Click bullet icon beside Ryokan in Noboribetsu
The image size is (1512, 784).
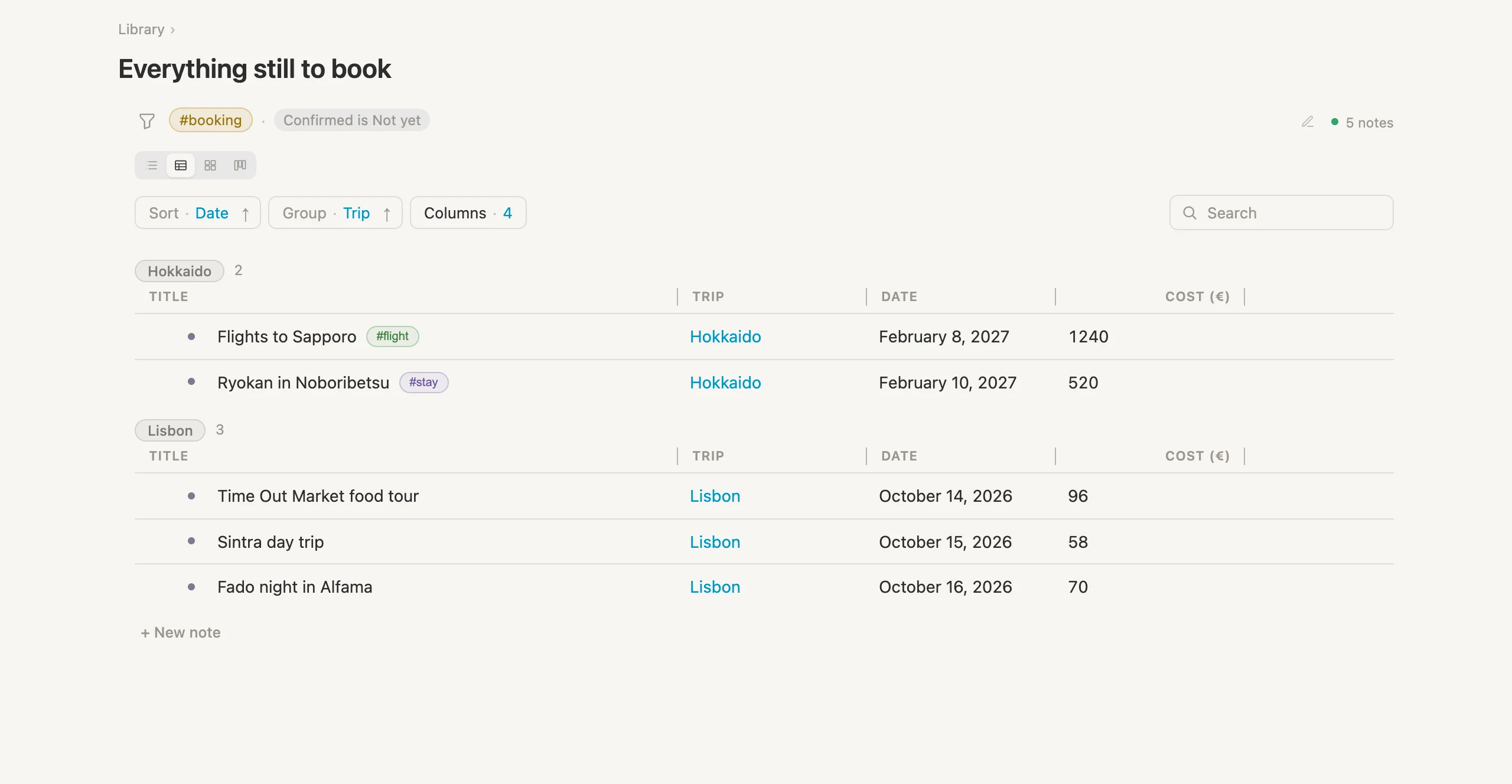(x=191, y=381)
